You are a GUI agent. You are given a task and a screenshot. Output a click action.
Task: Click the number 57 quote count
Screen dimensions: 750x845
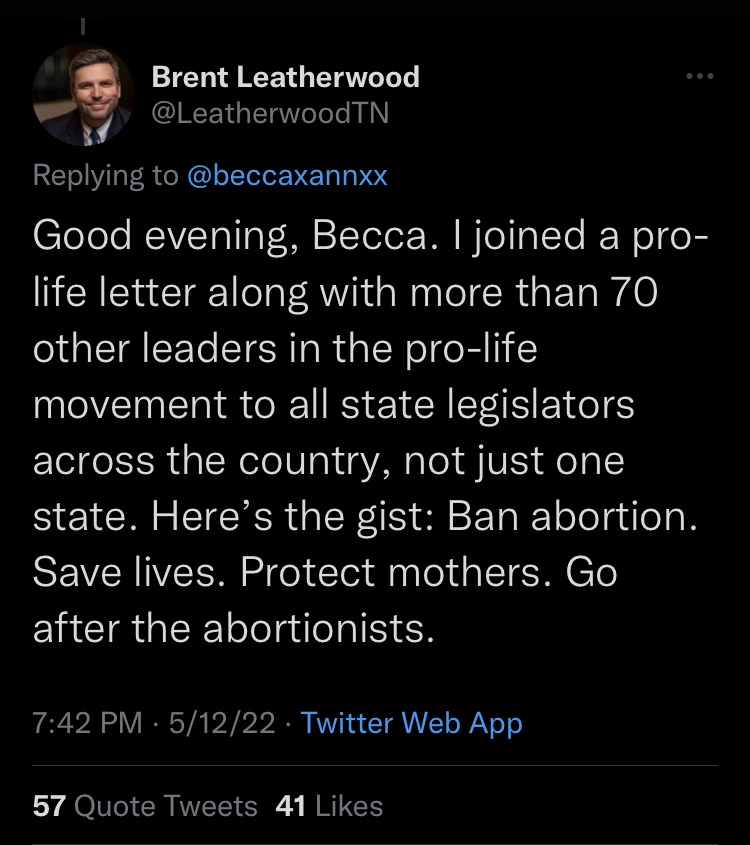49,805
